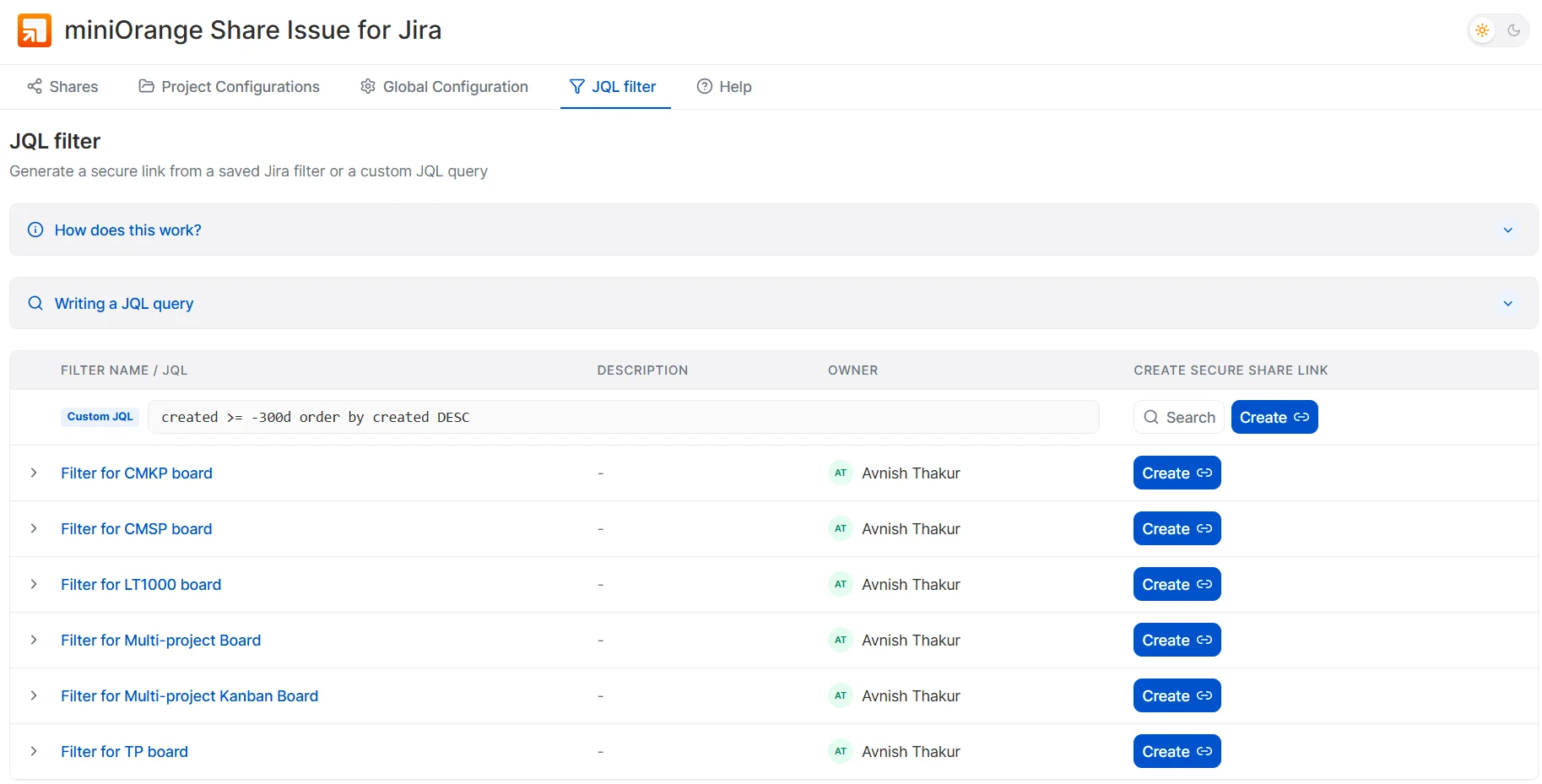Image resolution: width=1542 pixels, height=784 pixels.
Task: Click the AT avatar in the Multi-project Board row
Action: pyautogui.click(x=841, y=641)
